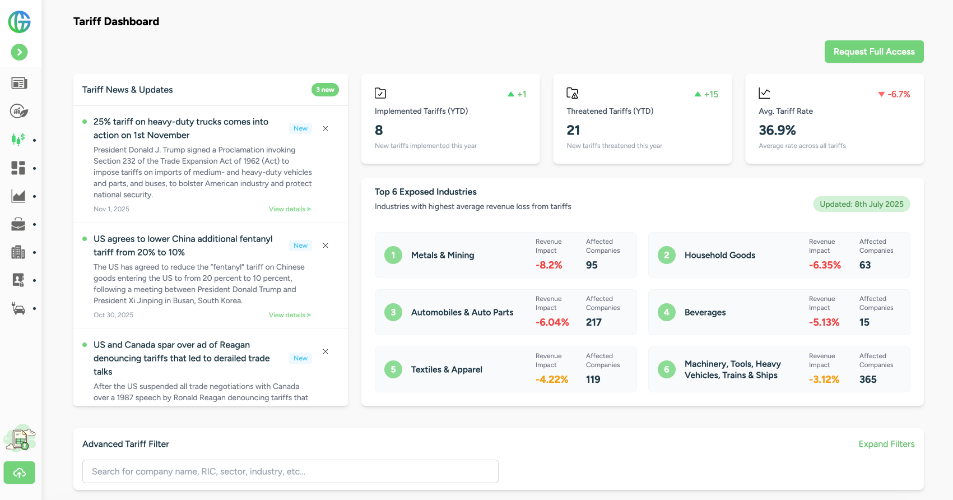Click the -8.2% revenue impact for Metals & Mining
Viewport: 953px width, 500px height.
click(549, 265)
